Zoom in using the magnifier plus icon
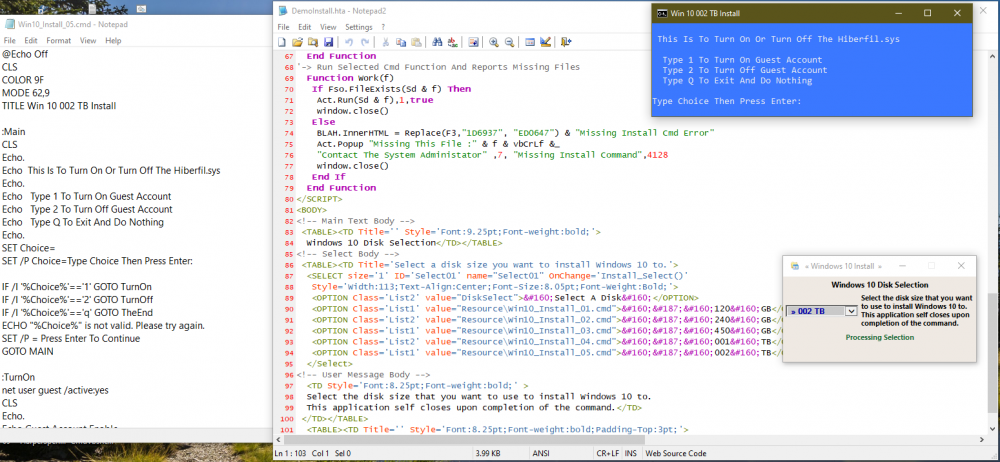This screenshot has width=1000, height=462. pyautogui.click(x=494, y=42)
